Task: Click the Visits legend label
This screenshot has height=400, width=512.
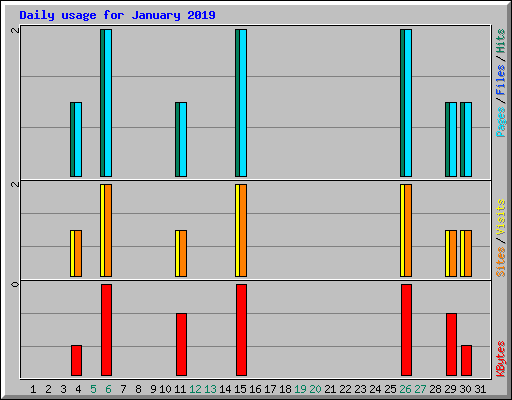Action: pos(501,218)
